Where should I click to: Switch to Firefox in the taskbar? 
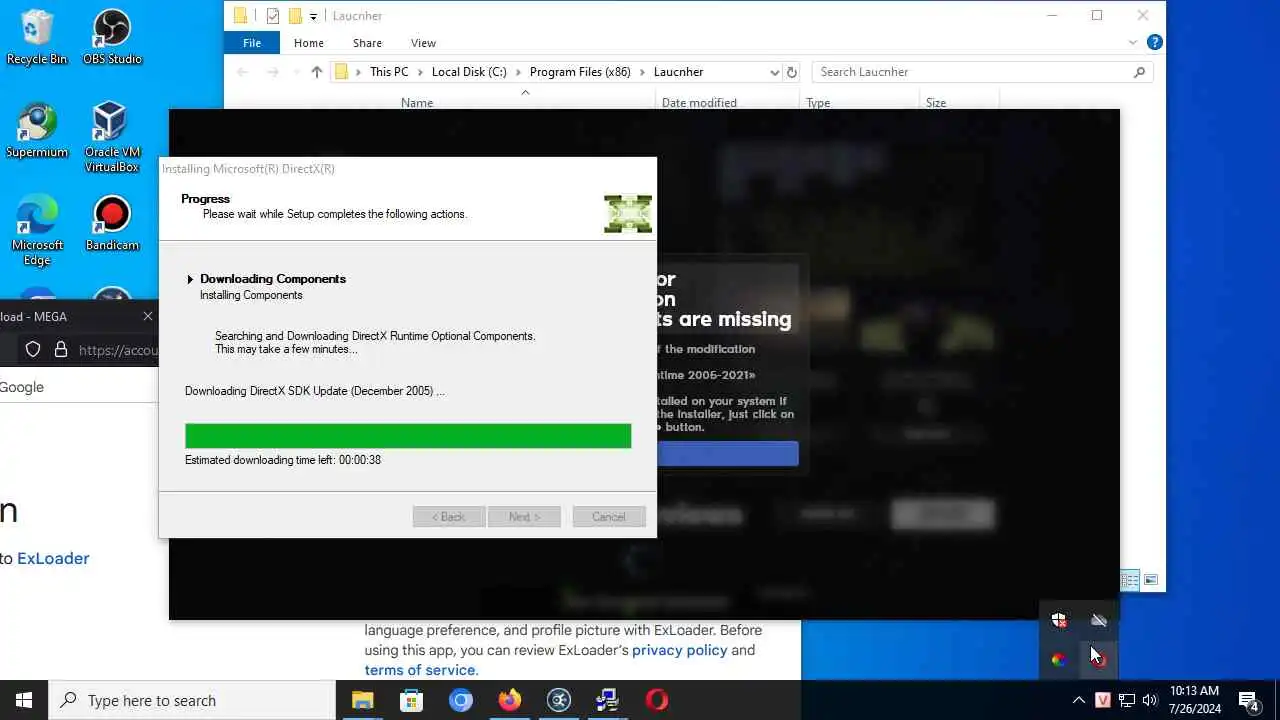(x=509, y=700)
